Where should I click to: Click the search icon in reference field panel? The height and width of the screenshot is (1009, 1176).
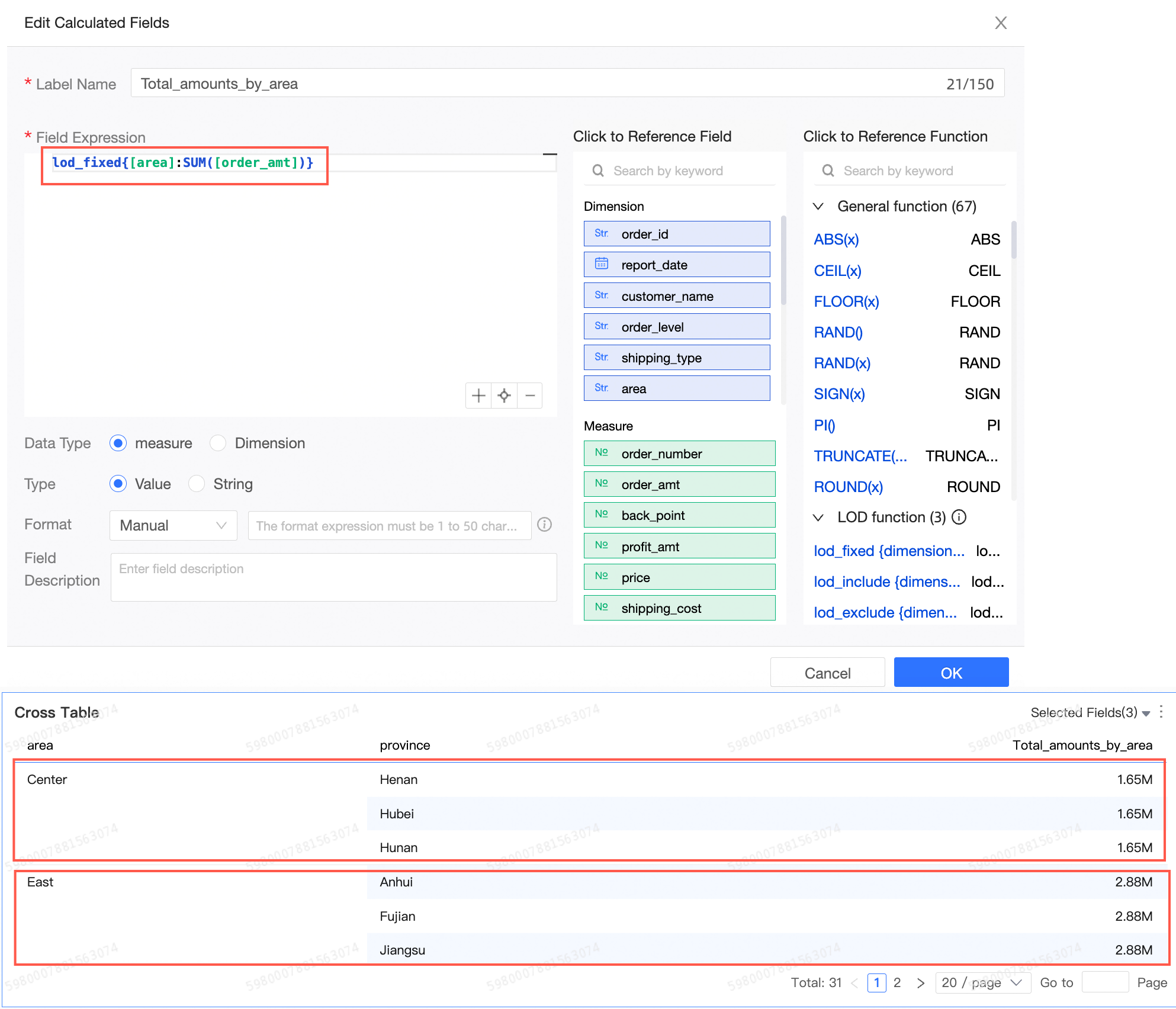tap(598, 171)
